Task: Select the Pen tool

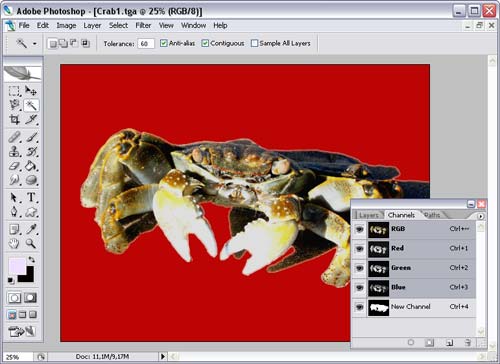Action: click(x=14, y=212)
